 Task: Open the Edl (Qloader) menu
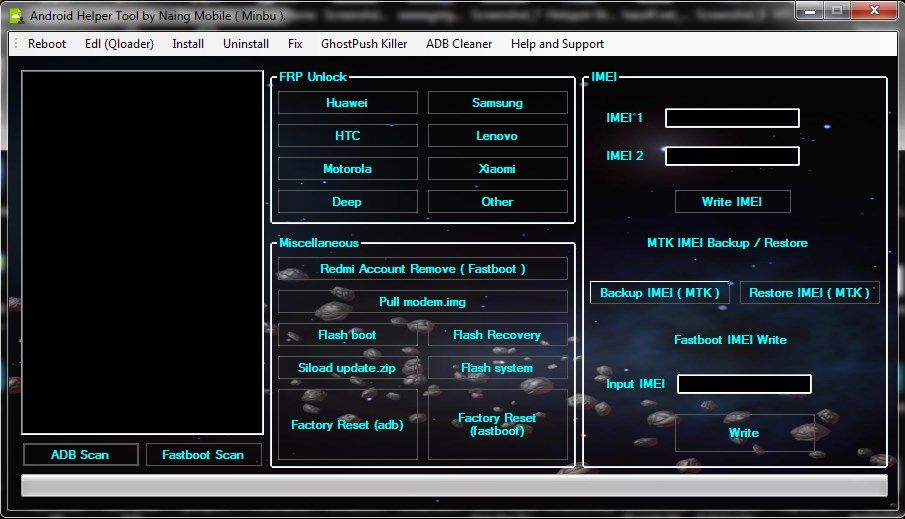(x=120, y=44)
